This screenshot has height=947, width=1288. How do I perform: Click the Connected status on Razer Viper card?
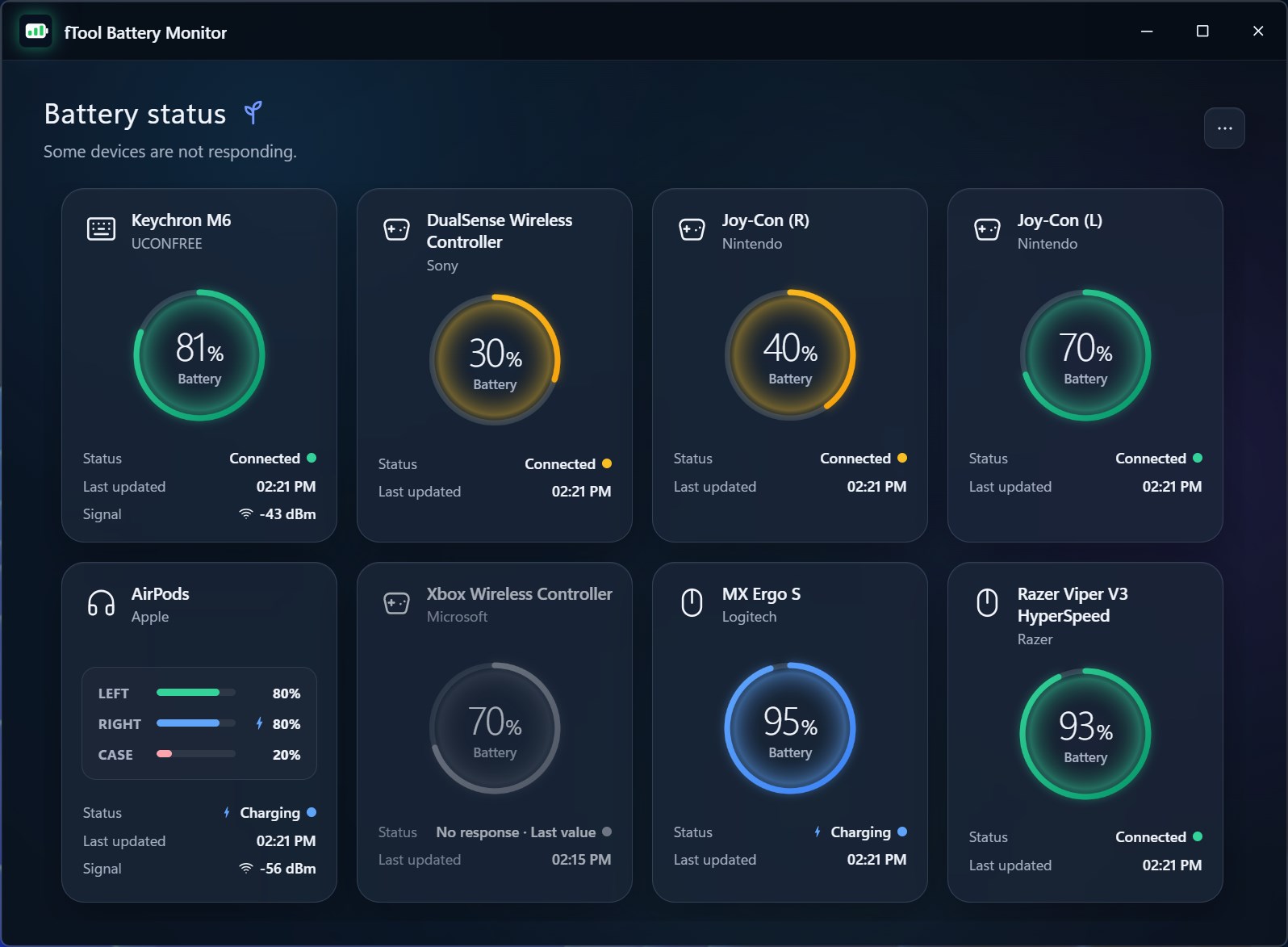[1151, 837]
